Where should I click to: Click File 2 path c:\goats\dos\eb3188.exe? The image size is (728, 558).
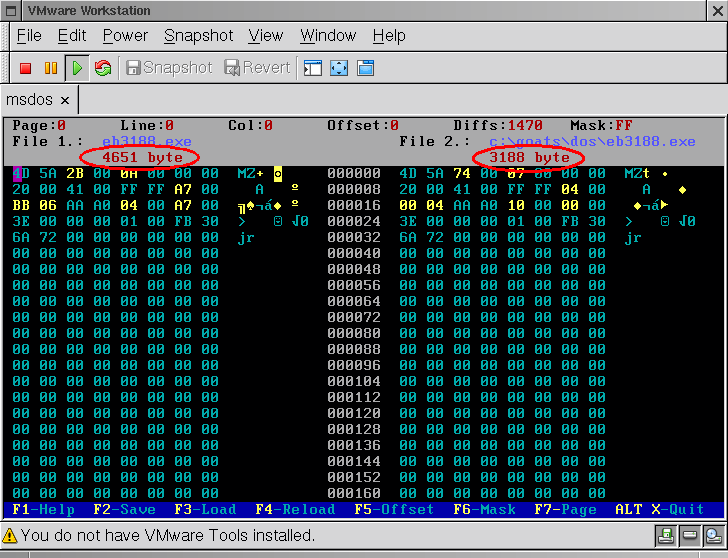592,142
